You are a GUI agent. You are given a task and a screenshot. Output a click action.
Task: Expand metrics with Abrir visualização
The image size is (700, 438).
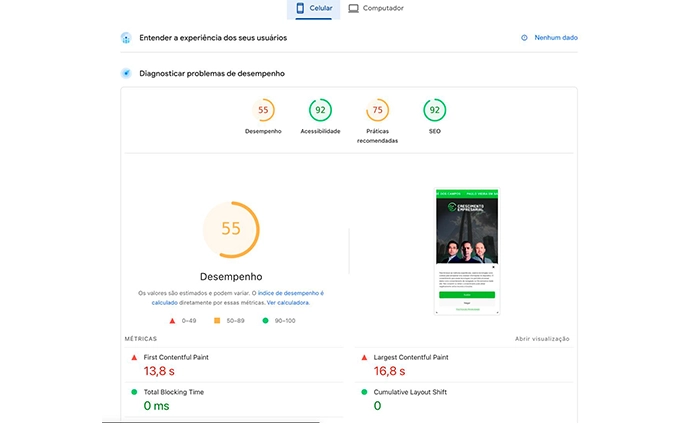[541, 339]
